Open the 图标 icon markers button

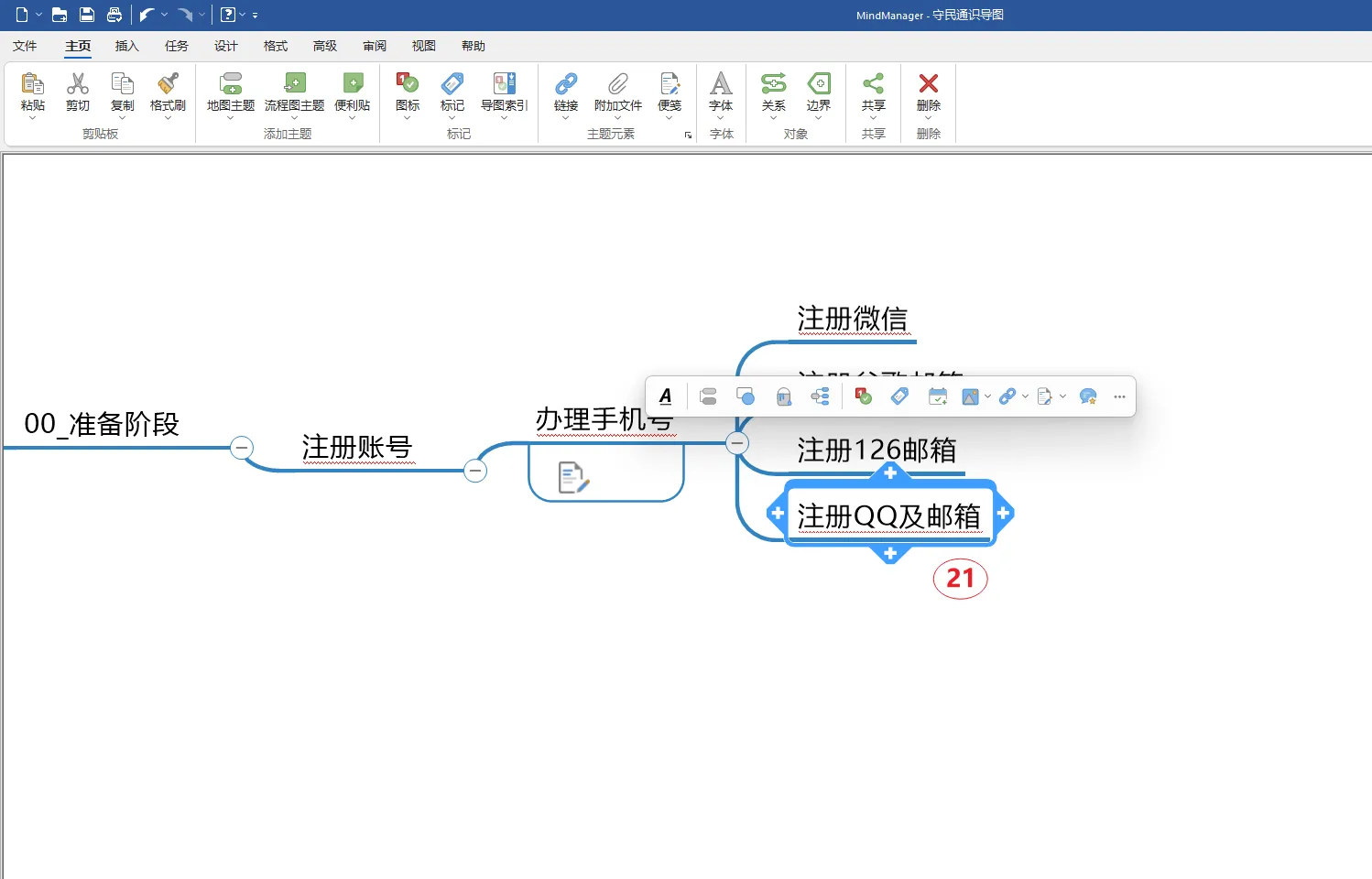click(x=408, y=94)
